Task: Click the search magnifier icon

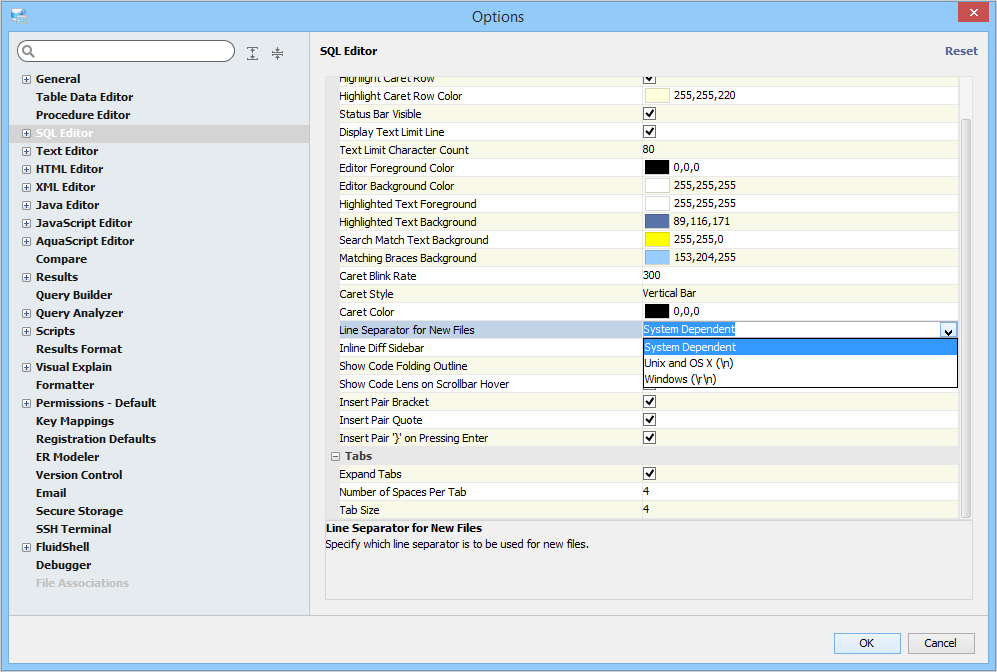Action: coord(28,52)
